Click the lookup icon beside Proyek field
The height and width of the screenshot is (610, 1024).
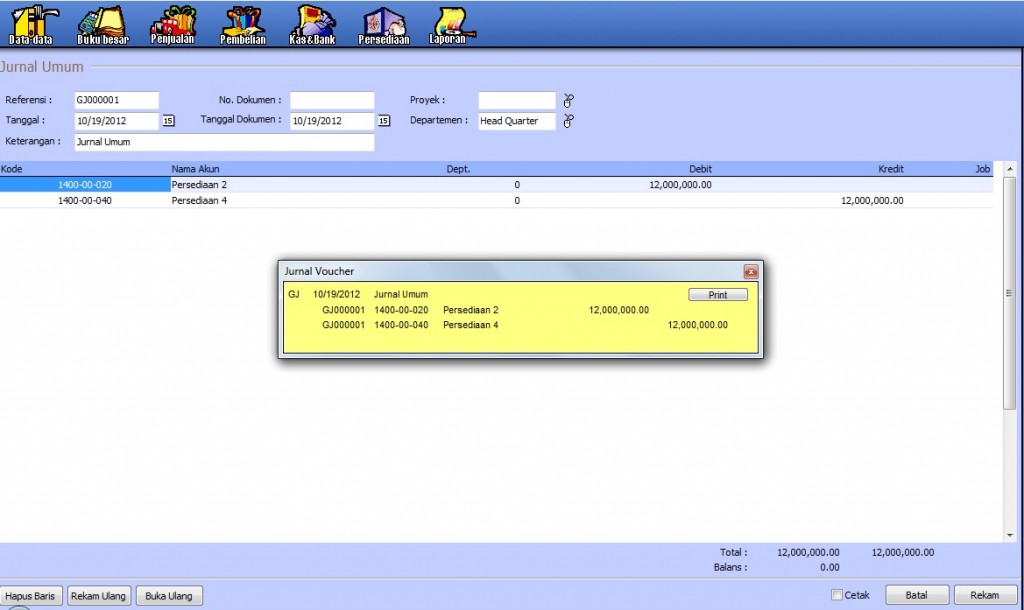pos(569,100)
